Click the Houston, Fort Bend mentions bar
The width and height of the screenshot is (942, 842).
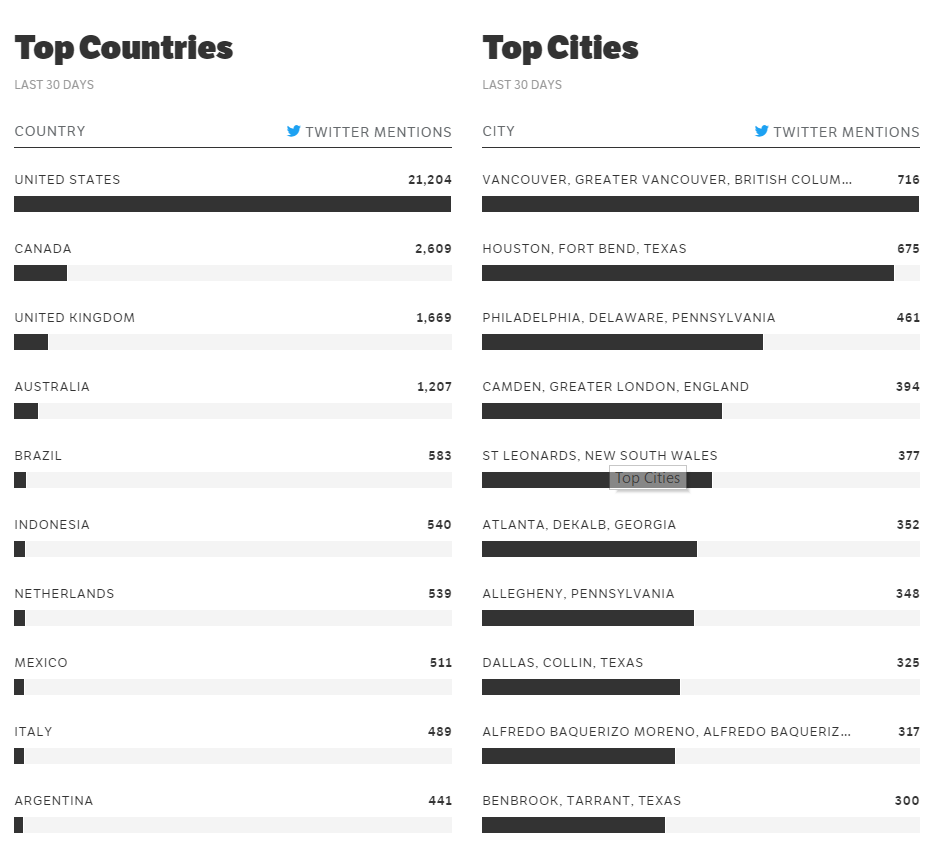687,273
